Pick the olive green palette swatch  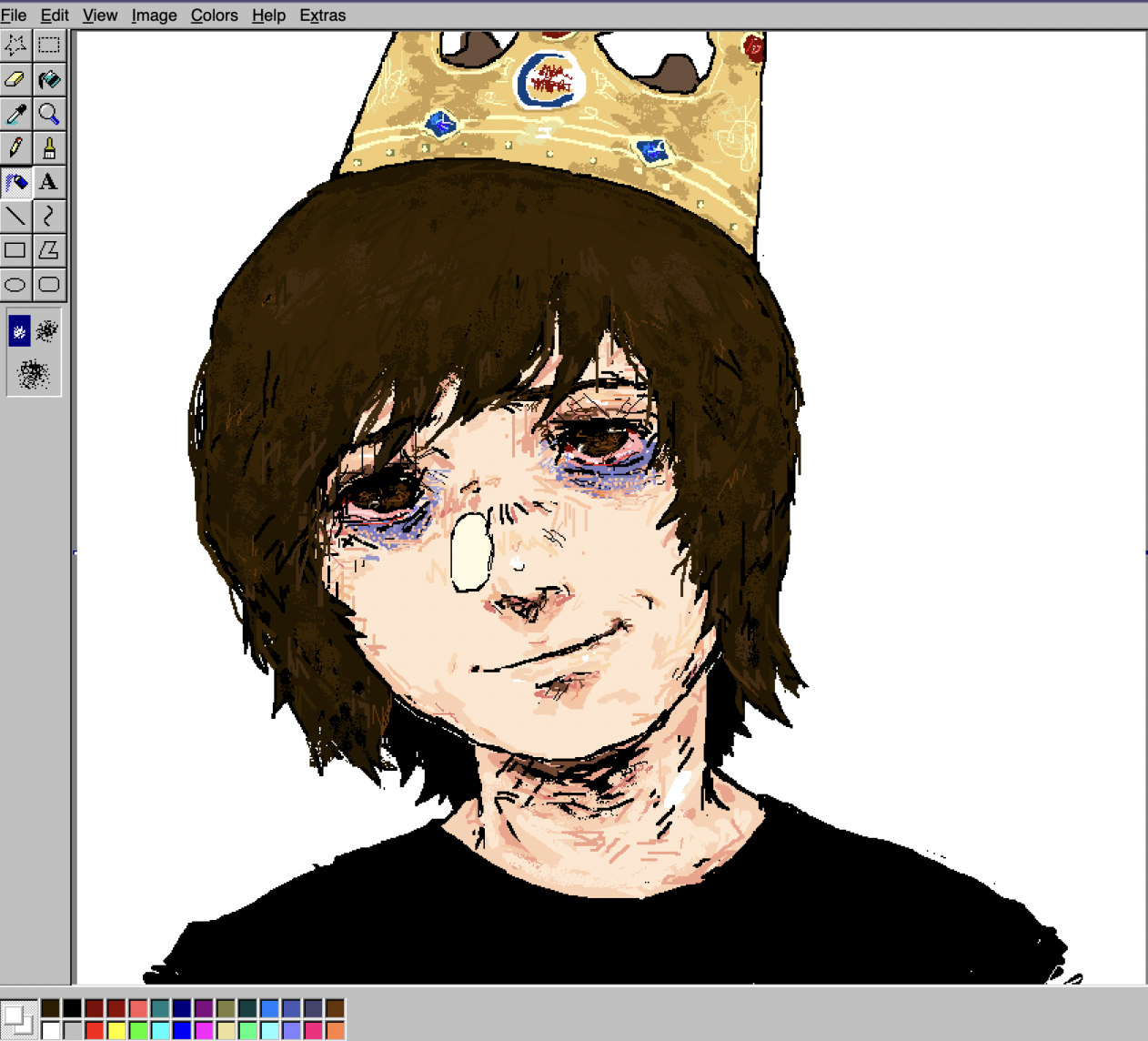coord(226,1008)
